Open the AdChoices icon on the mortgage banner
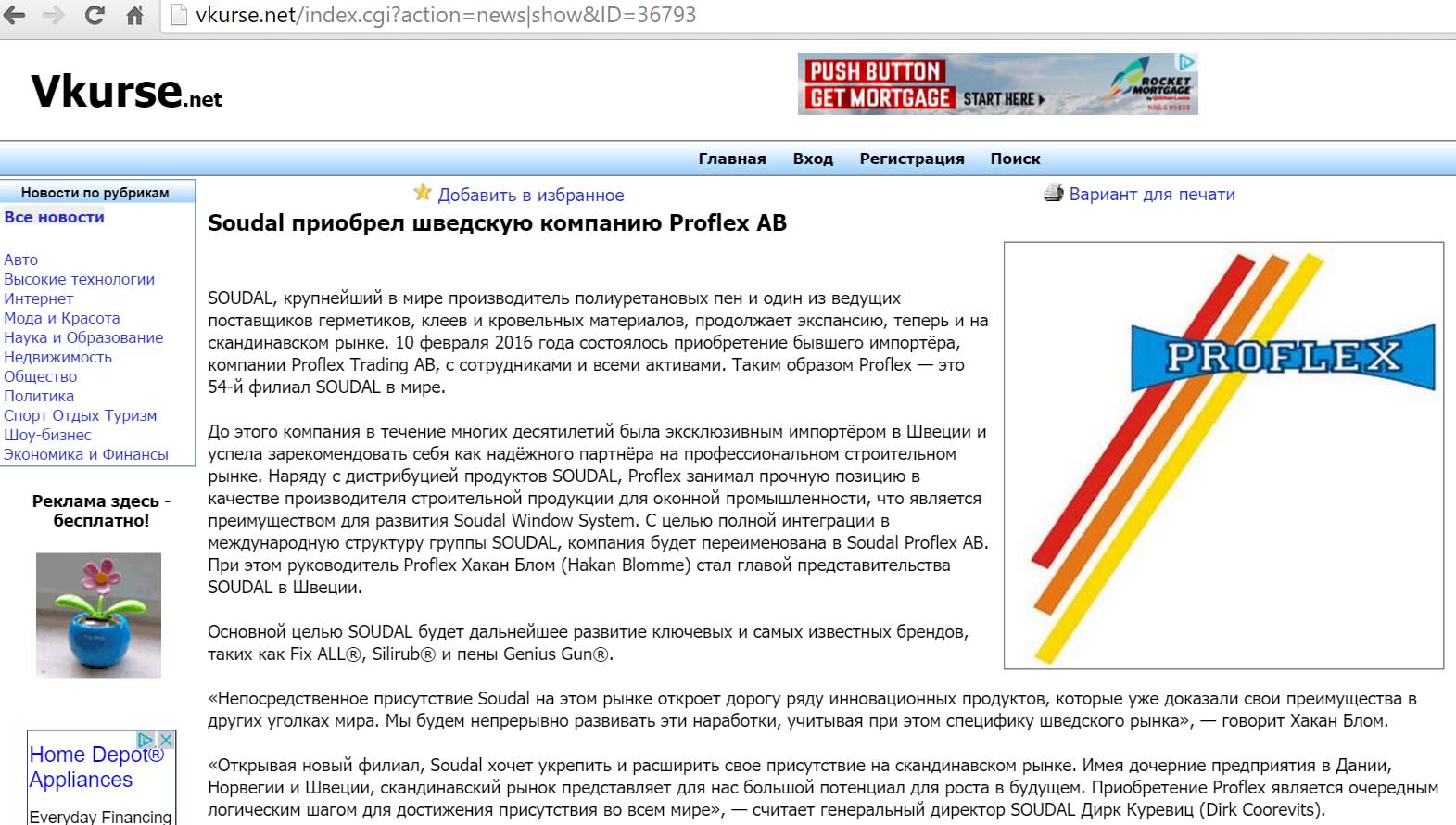Screen dimensions: 1456x825 point(1186,62)
